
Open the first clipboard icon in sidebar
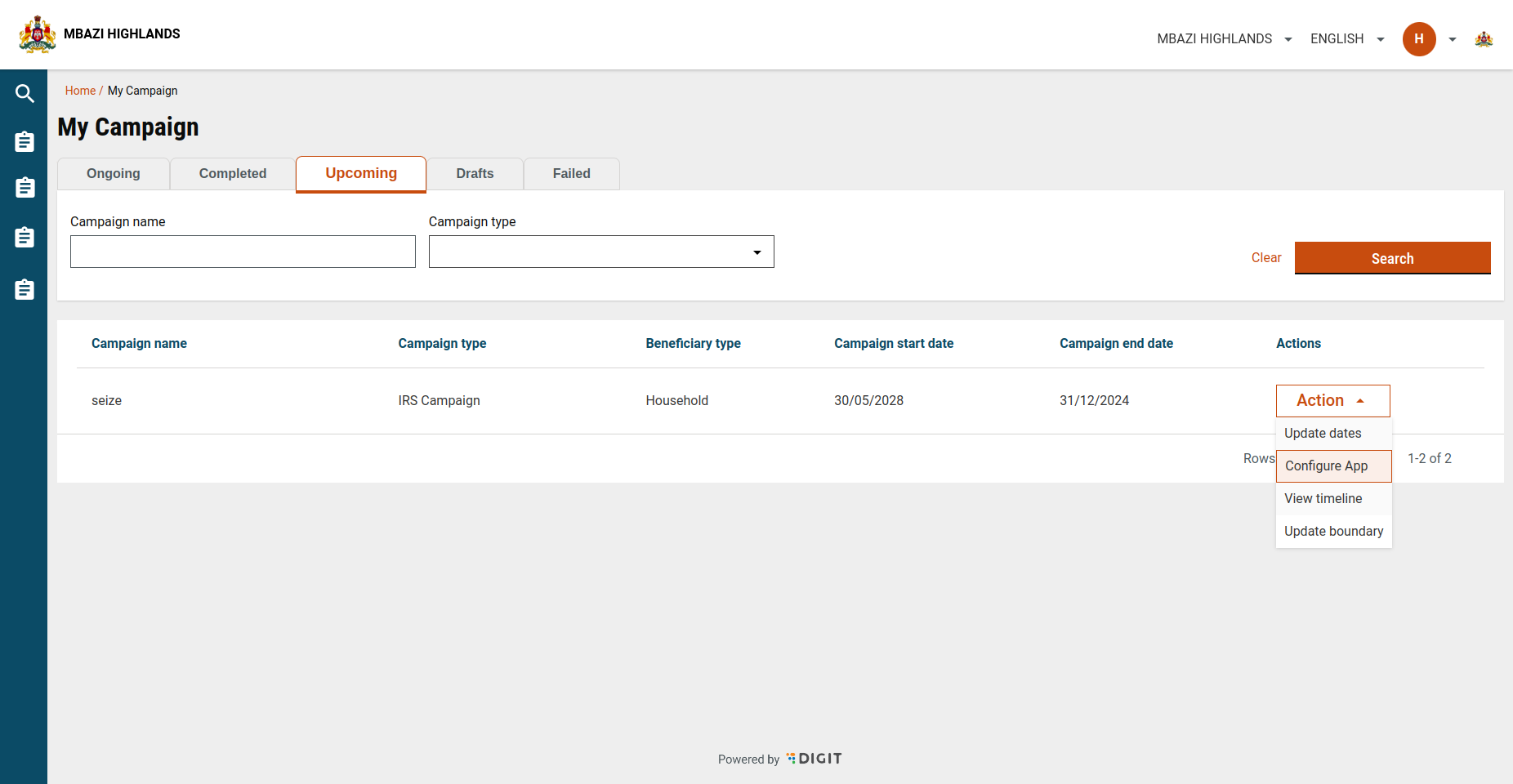pyautogui.click(x=25, y=142)
